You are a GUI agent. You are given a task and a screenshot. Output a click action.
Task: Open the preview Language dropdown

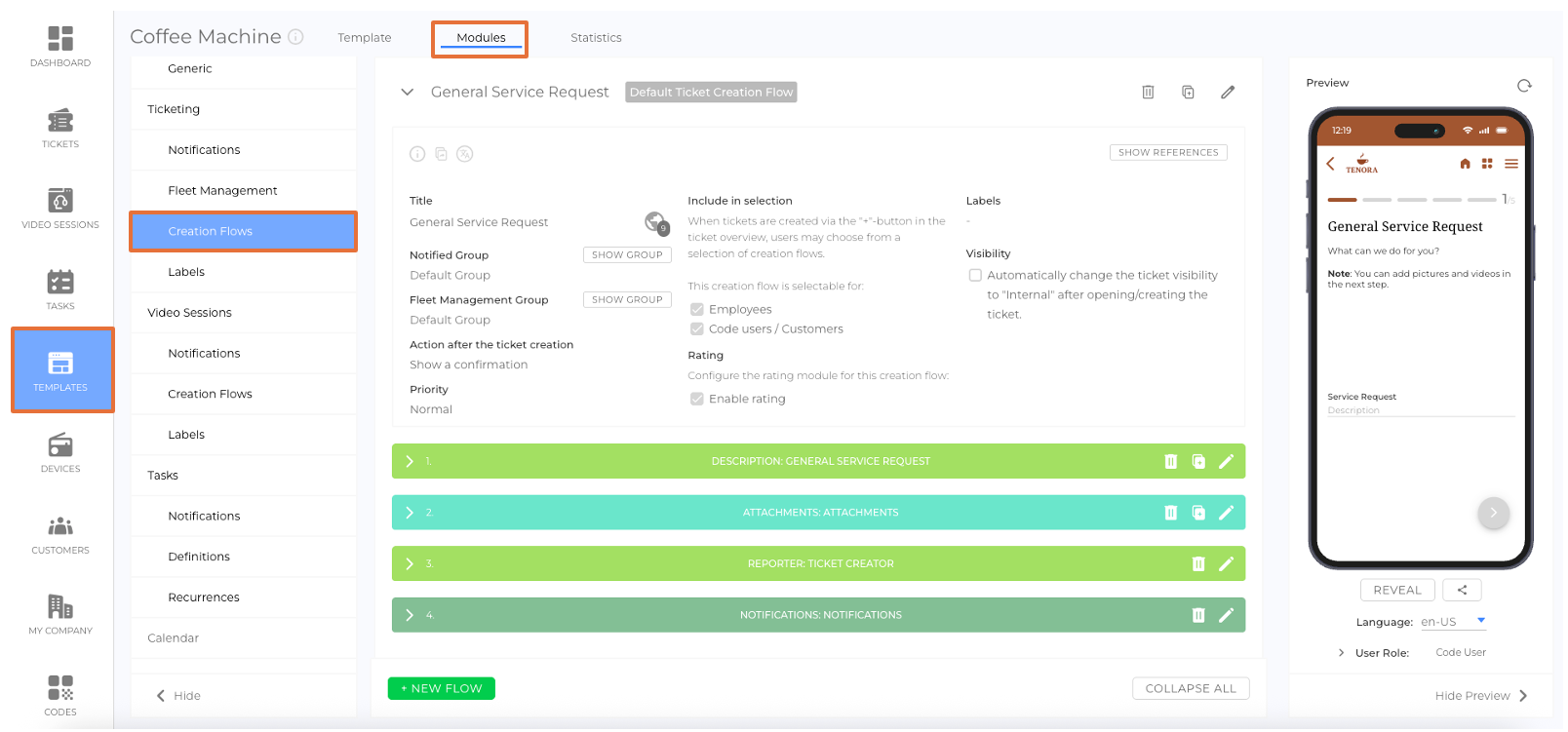[1453, 621]
